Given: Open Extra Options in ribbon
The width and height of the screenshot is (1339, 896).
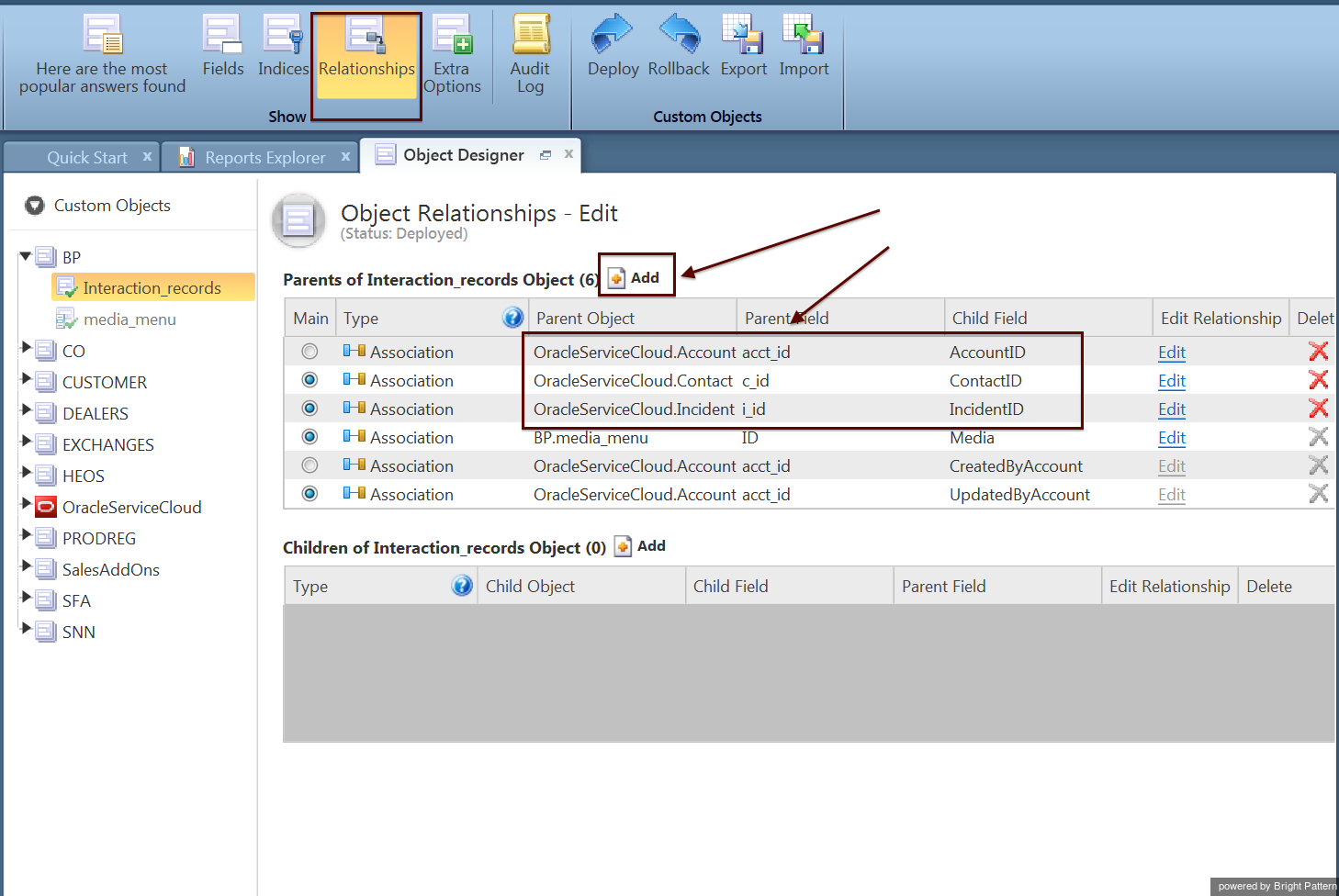Looking at the screenshot, I should point(452,53).
